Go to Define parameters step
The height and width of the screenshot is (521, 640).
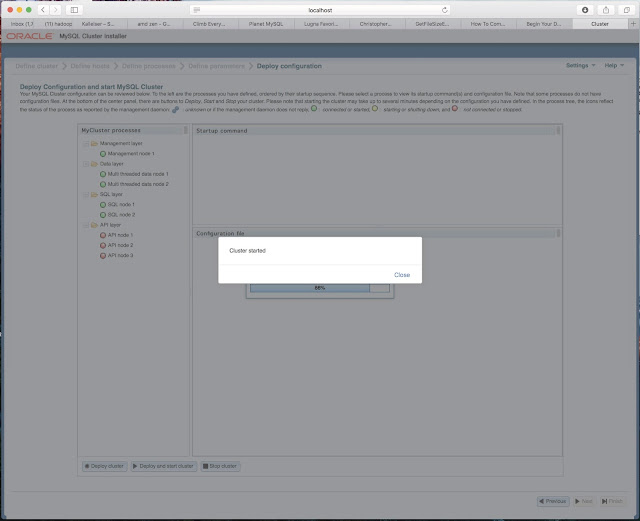click(216, 66)
